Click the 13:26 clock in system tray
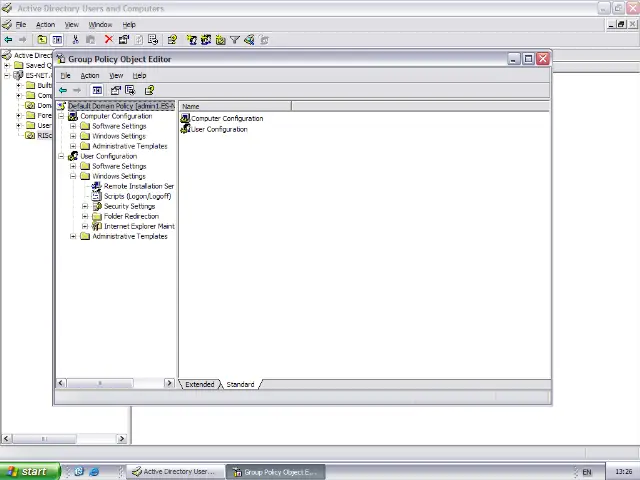640x480 pixels. click(x=623, y=472)
